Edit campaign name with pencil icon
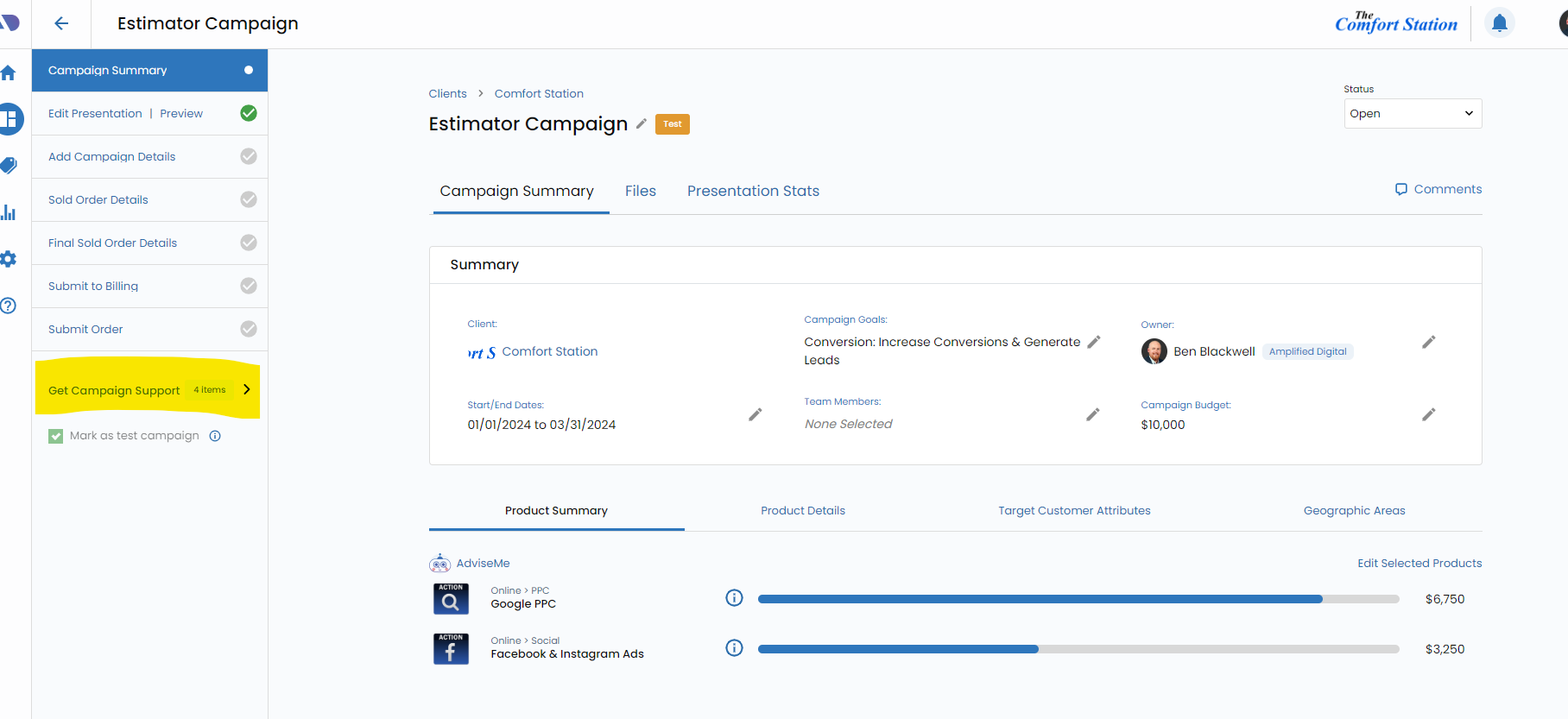The image size is (1568, 719). (642, 123)
